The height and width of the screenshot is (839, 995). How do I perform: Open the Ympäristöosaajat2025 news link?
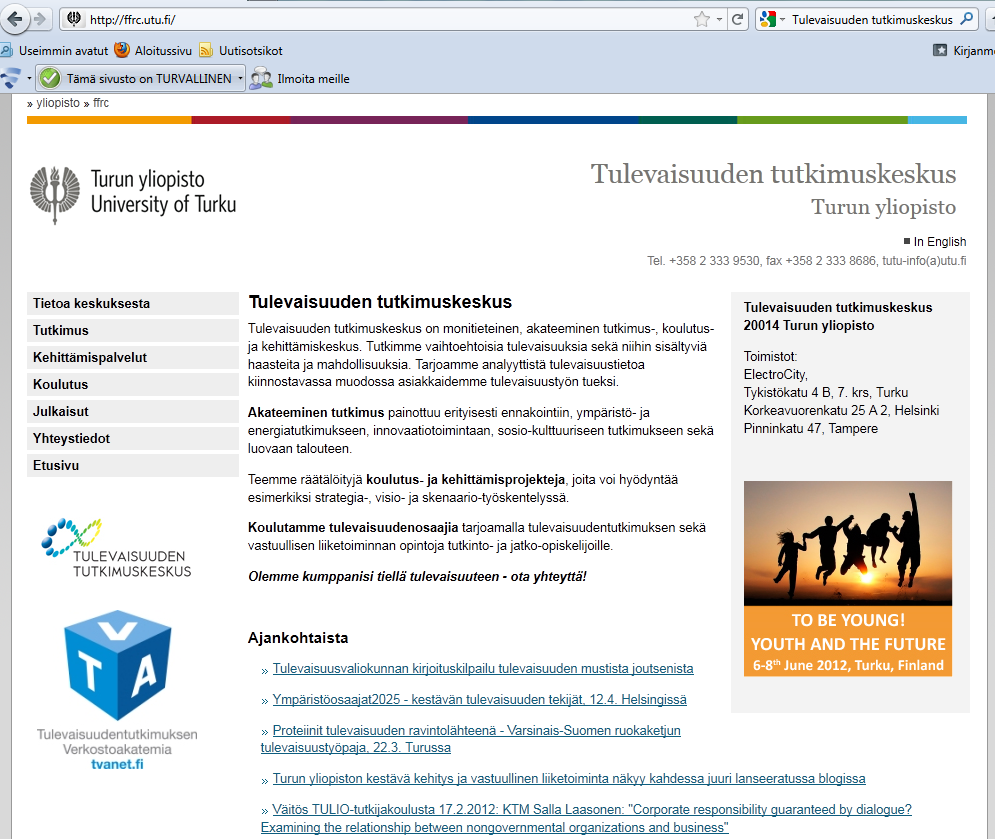[479, 699]
